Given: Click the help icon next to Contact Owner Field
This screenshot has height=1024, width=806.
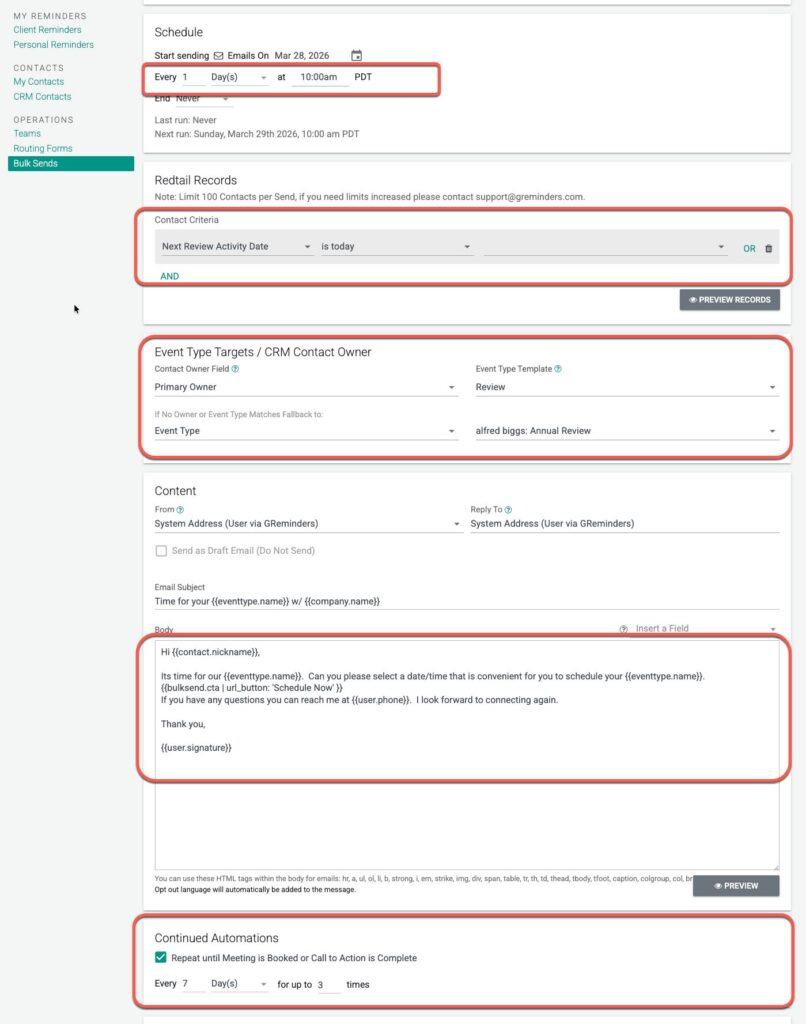Looking at the screenshot, I should 235,369.
